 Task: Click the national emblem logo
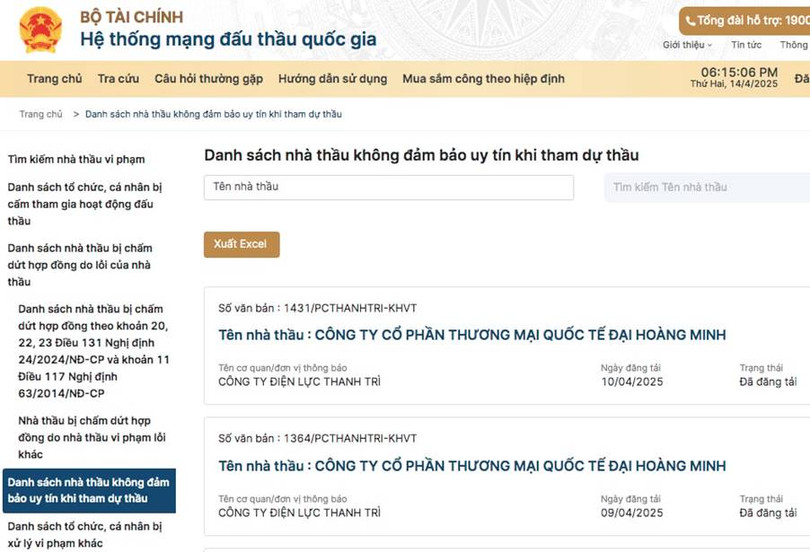(40, 29)
